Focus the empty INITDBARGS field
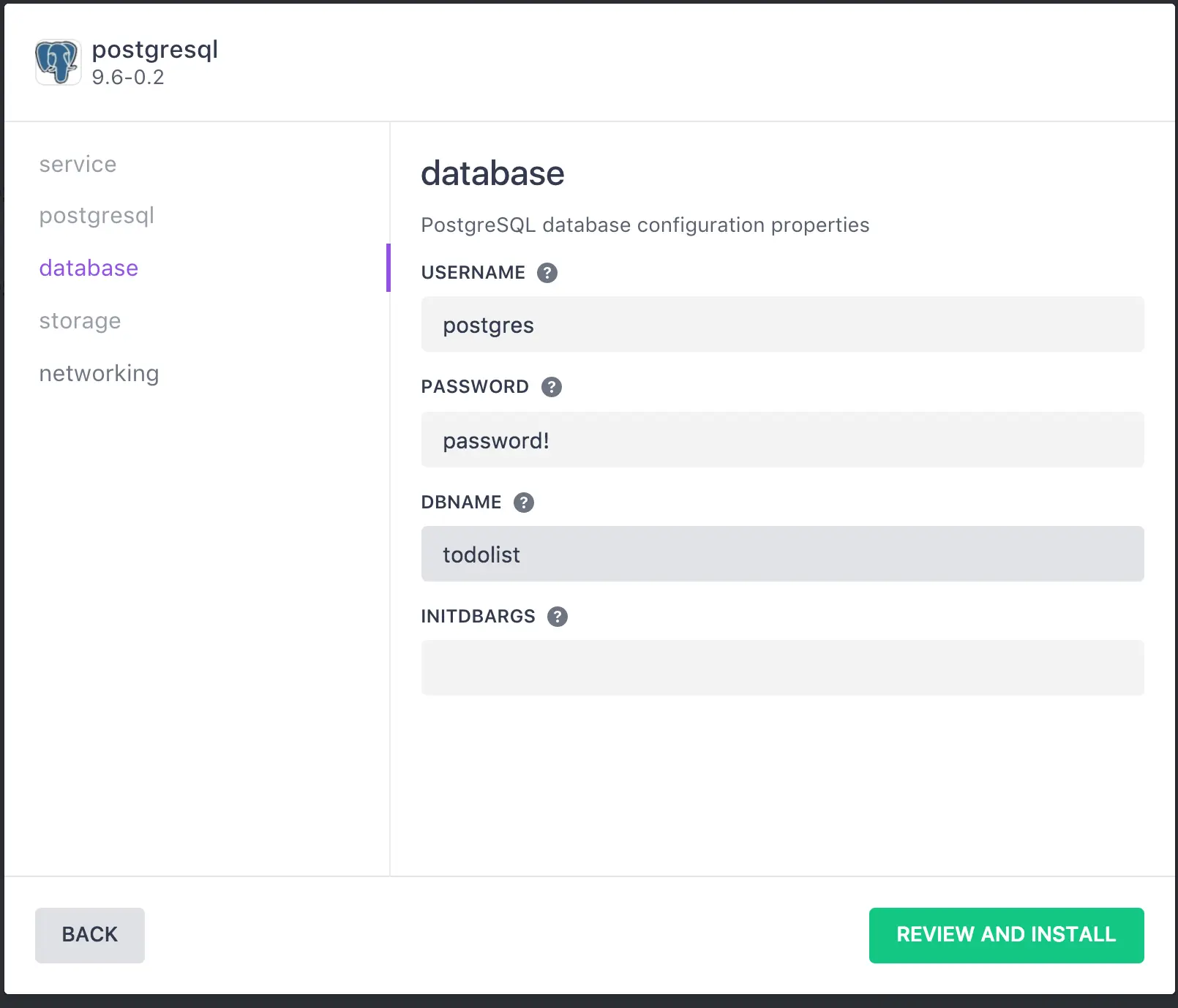Image resolution: width=1178 pixels, height=1008 pixels. click(x=782, y=668)
